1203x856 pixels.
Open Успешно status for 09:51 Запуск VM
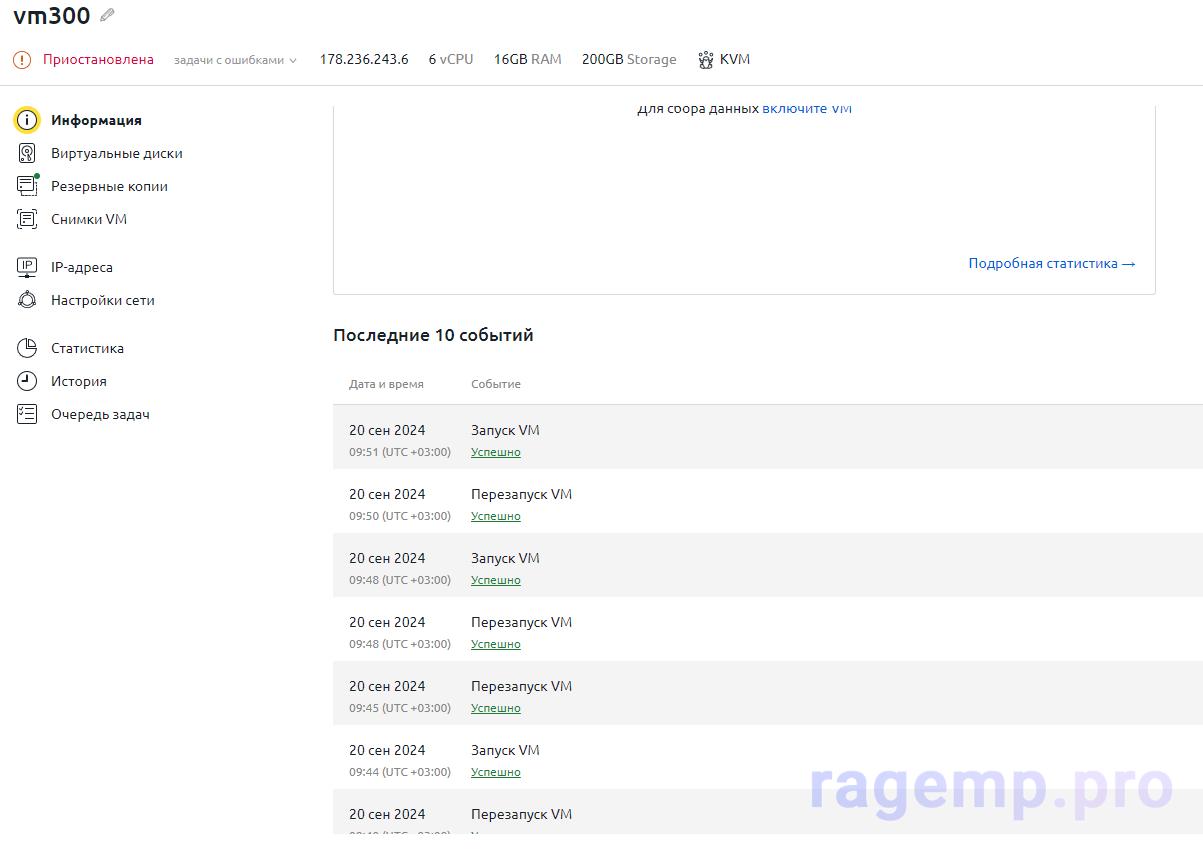pyautogui.click(x=496, y=452)
